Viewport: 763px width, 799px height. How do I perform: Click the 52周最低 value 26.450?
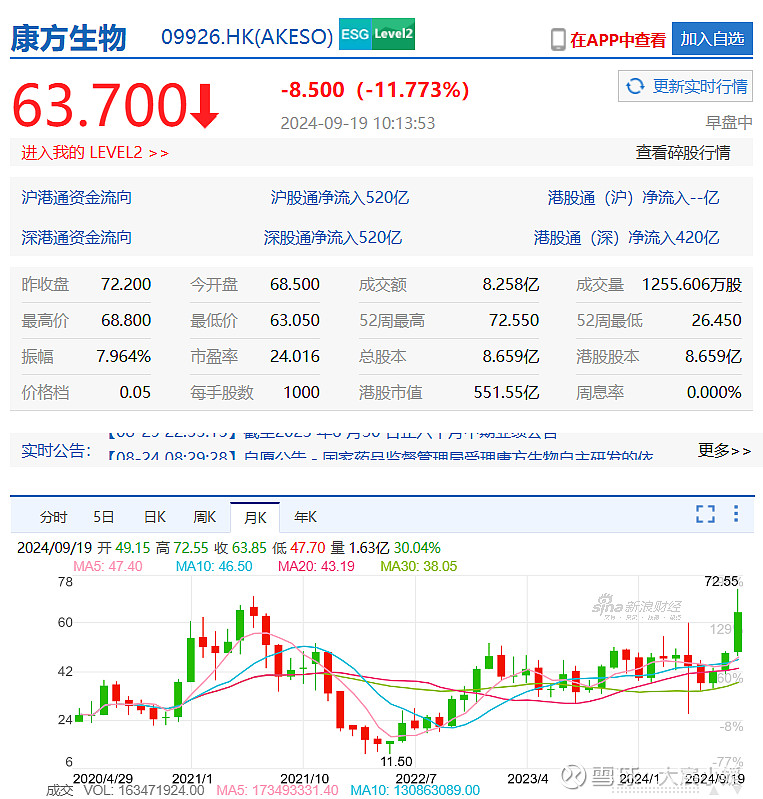(x=717, y=321)
